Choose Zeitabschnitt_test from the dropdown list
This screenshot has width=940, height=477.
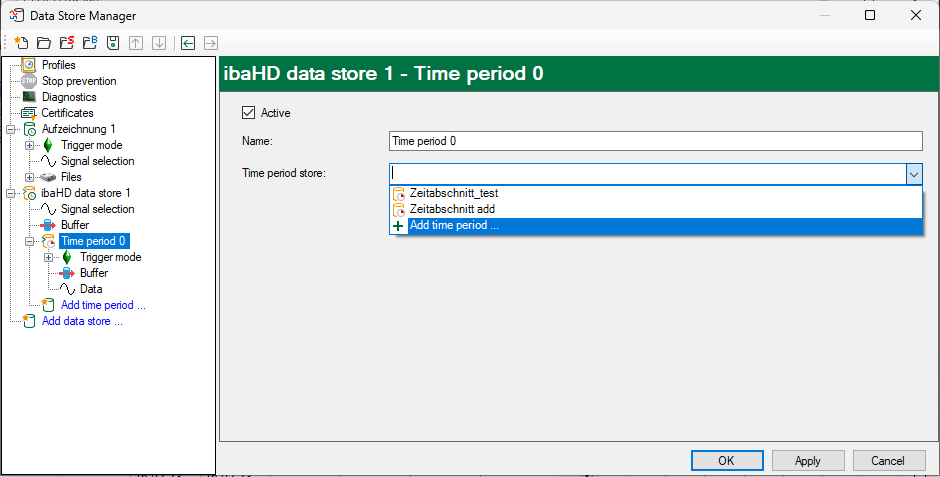coord(453,193)
